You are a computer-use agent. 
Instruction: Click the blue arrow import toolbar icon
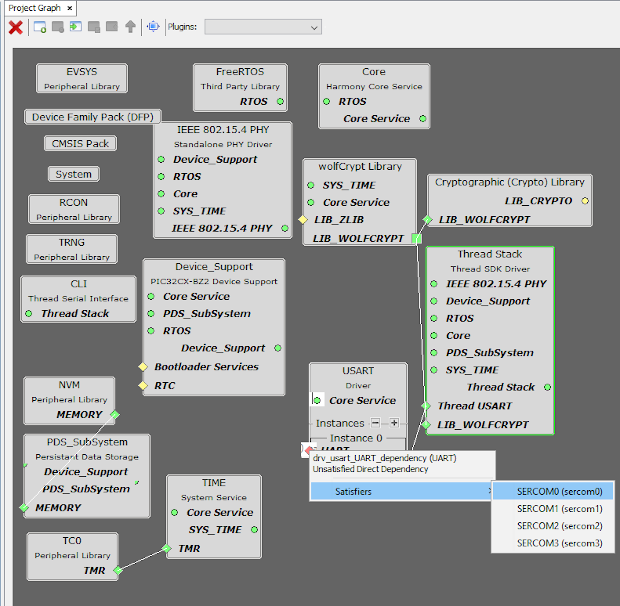point(75,27)
